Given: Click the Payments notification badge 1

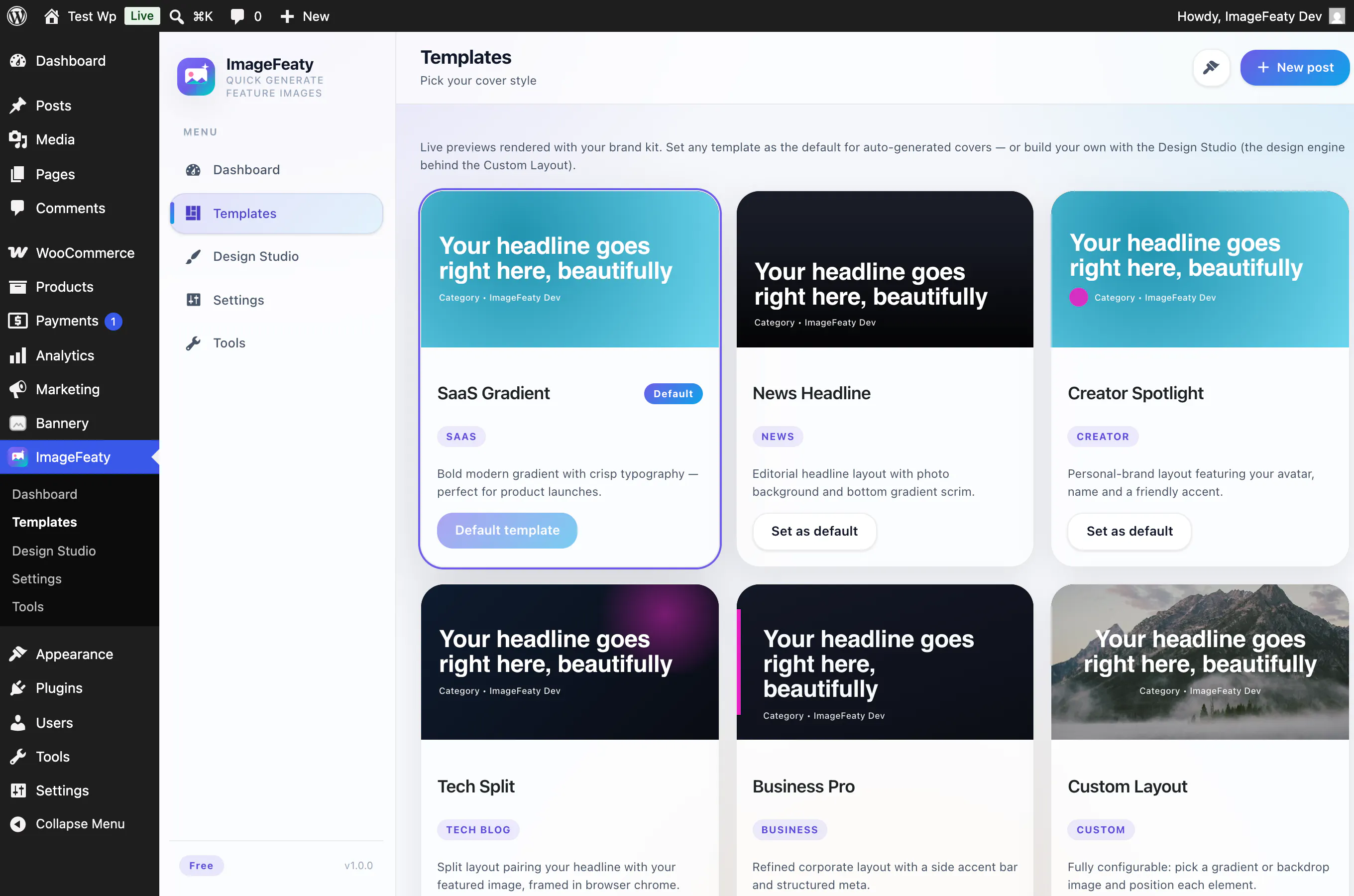Looking at the screenshot, I should pyautogui.click(x=113, y=322).
